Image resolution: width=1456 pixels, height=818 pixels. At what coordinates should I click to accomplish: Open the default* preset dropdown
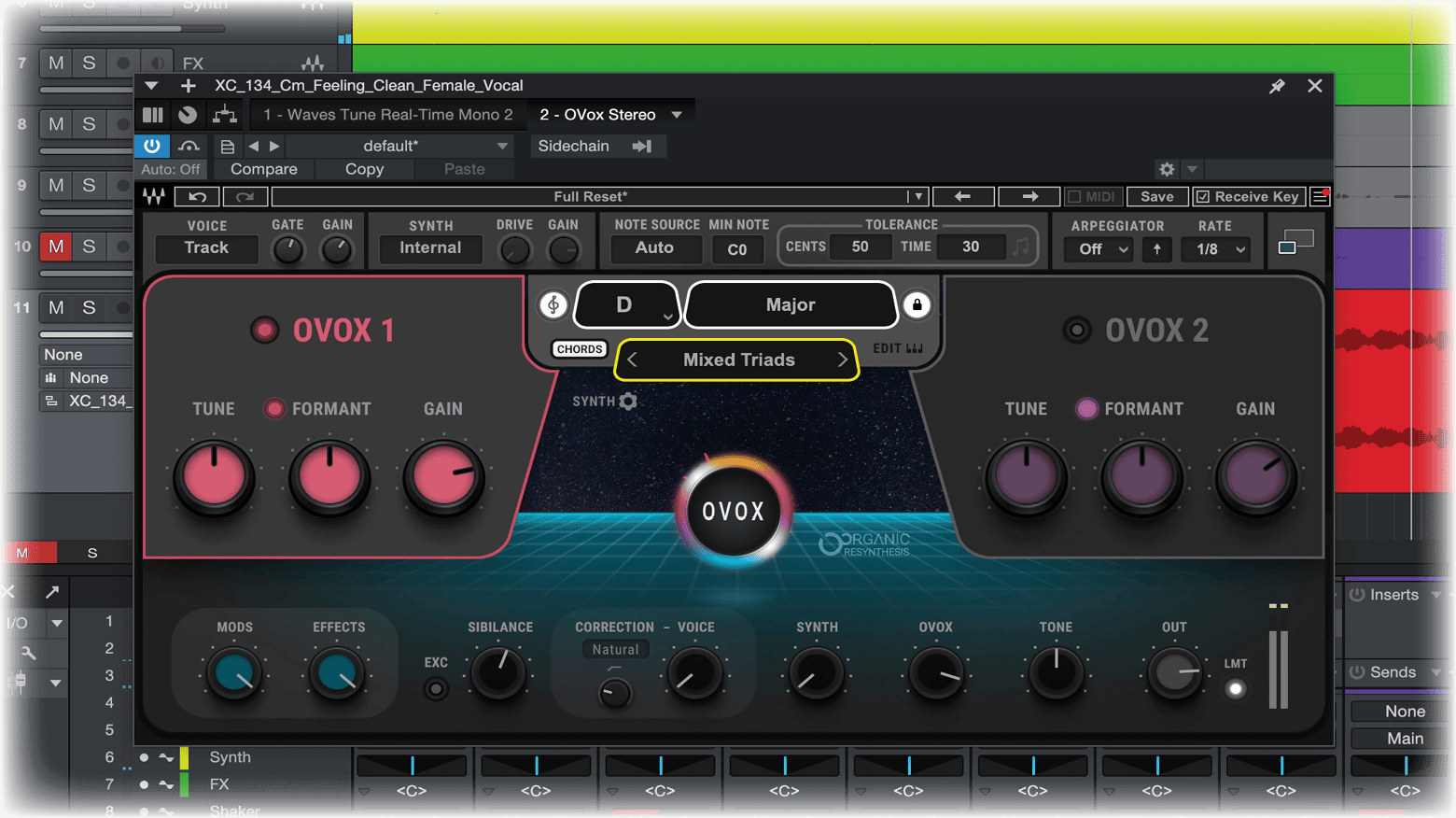[x=399, y=146]
